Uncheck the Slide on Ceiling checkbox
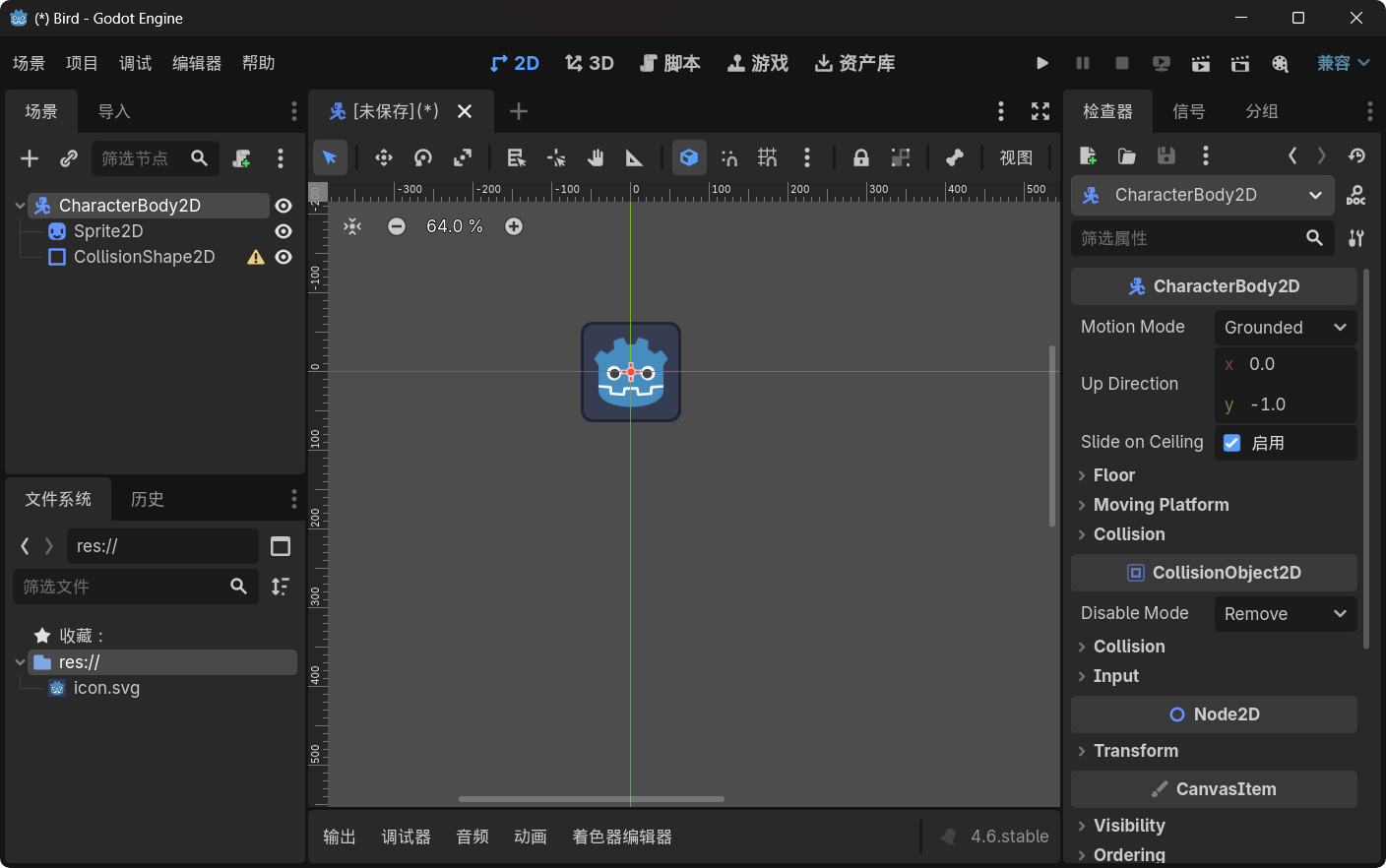The image size is (1386, 868). 1231,443
